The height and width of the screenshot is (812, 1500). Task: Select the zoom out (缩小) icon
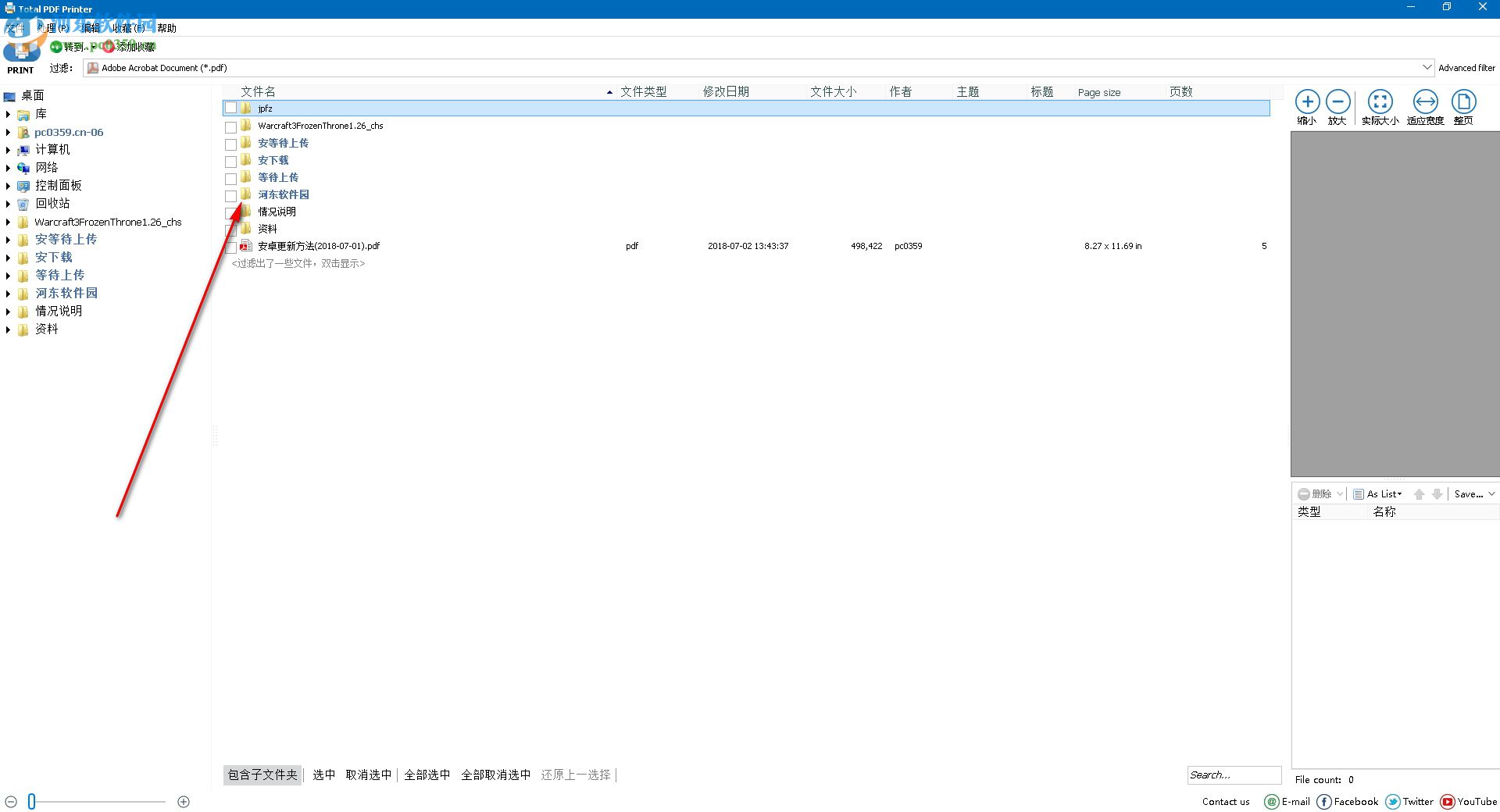coord(1307,102)
